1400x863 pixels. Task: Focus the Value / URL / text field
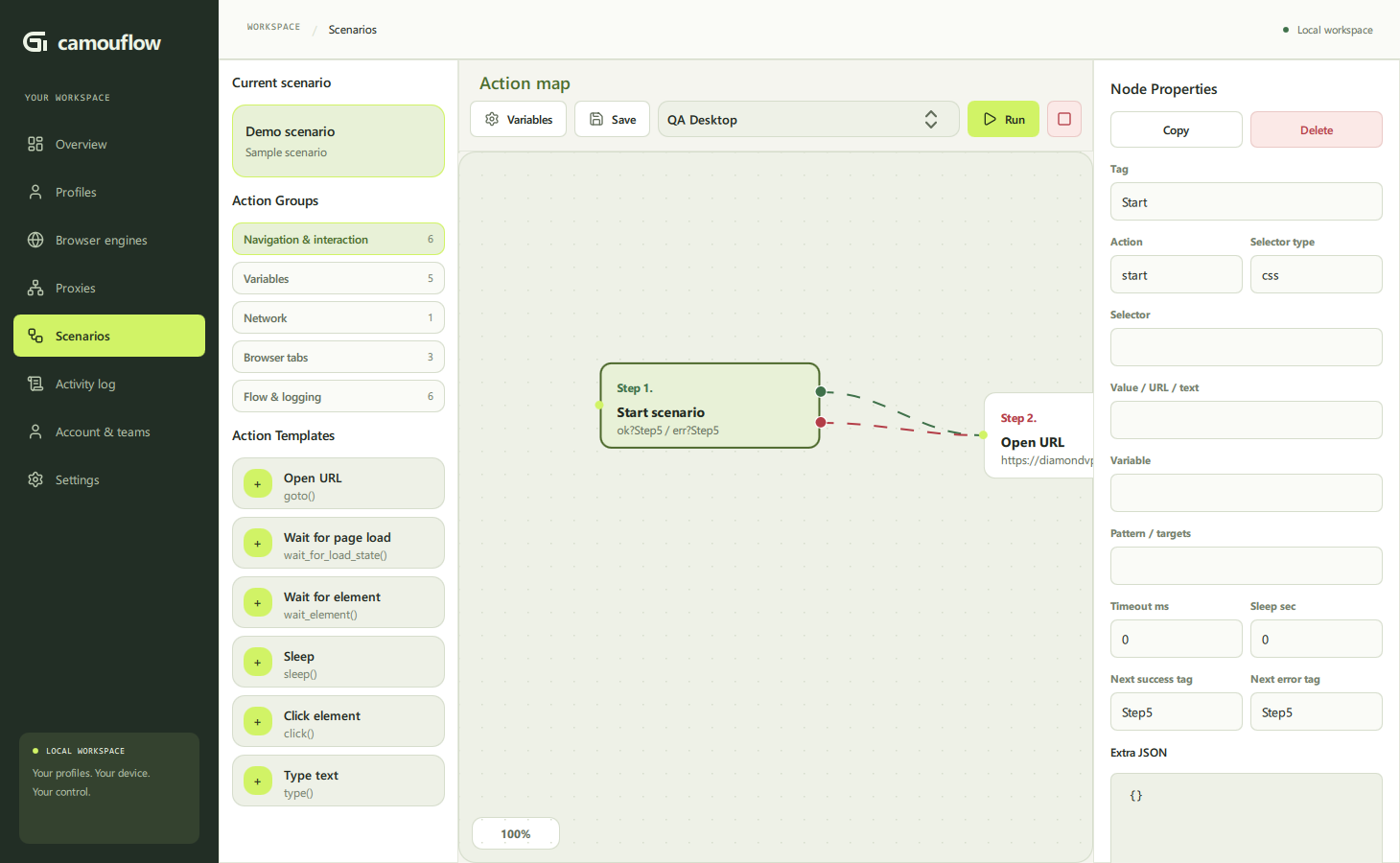point(1246,420)
